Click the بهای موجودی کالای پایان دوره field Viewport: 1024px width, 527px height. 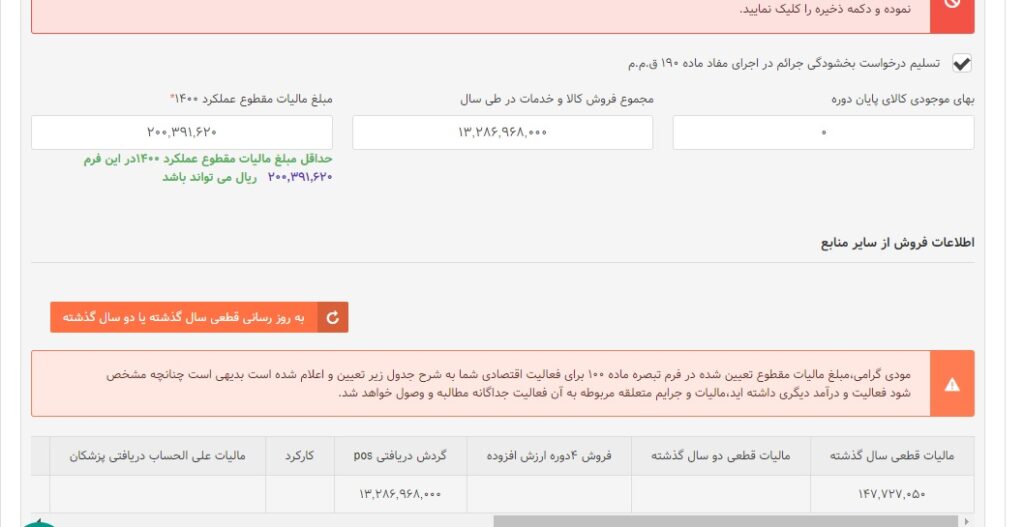[823, 132]
